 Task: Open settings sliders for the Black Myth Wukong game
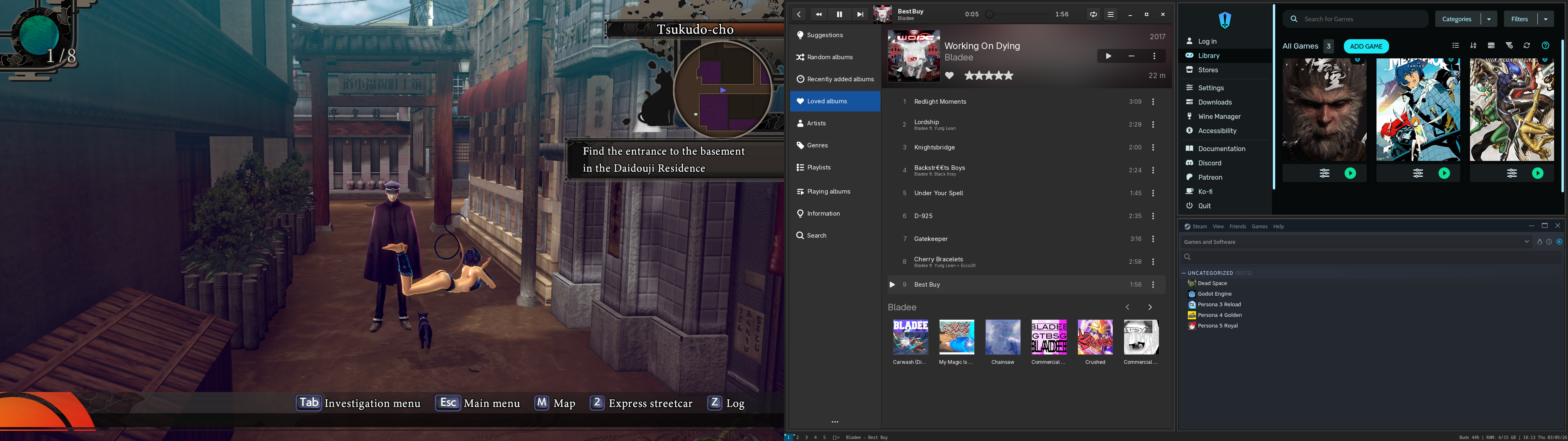point(1324,174)
